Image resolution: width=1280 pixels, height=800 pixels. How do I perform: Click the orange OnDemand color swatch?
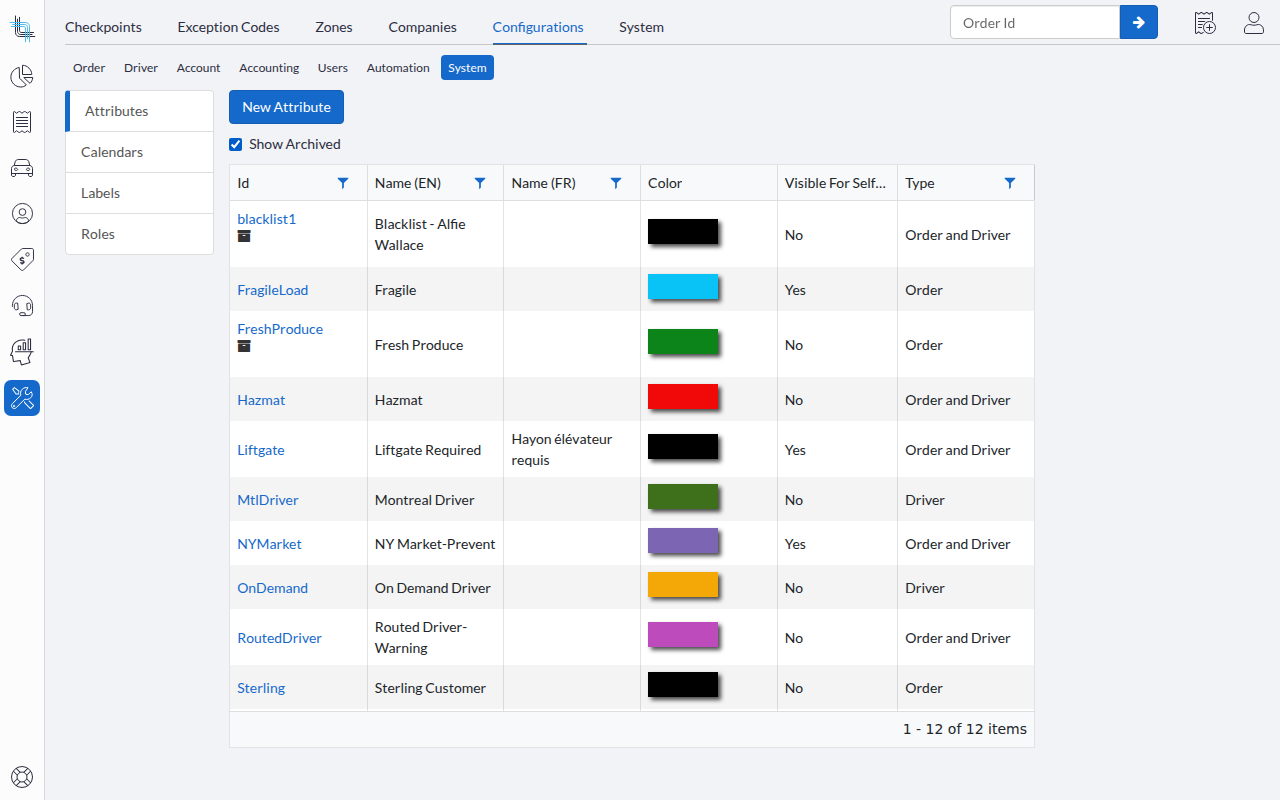coord(683,585)
